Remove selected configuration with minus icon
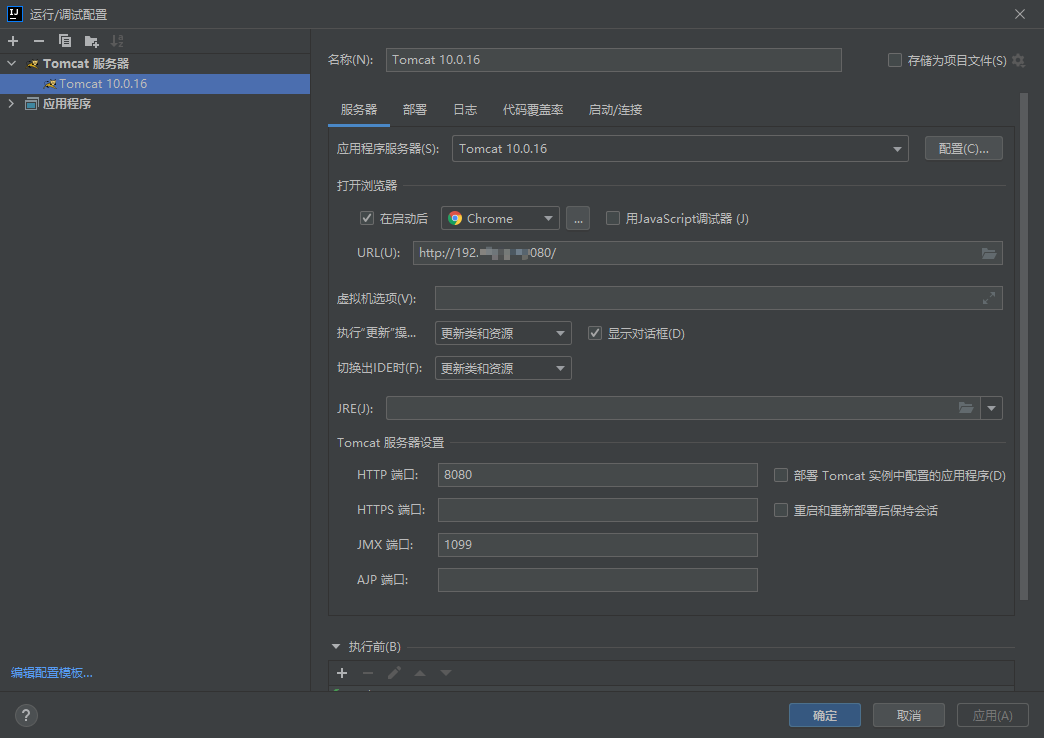Screen dimensions: 1044x738 (39, 41)
